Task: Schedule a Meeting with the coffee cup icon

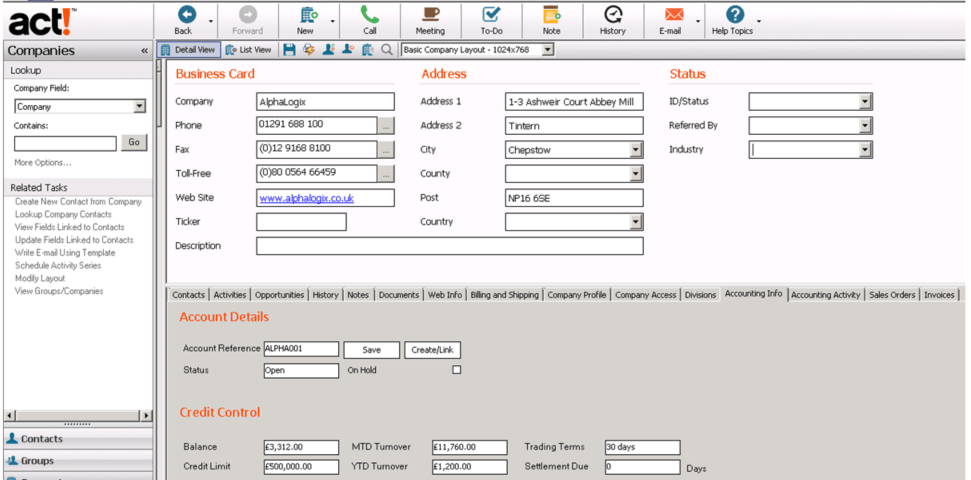Action: pyautogui.click(x=430, y=14)
